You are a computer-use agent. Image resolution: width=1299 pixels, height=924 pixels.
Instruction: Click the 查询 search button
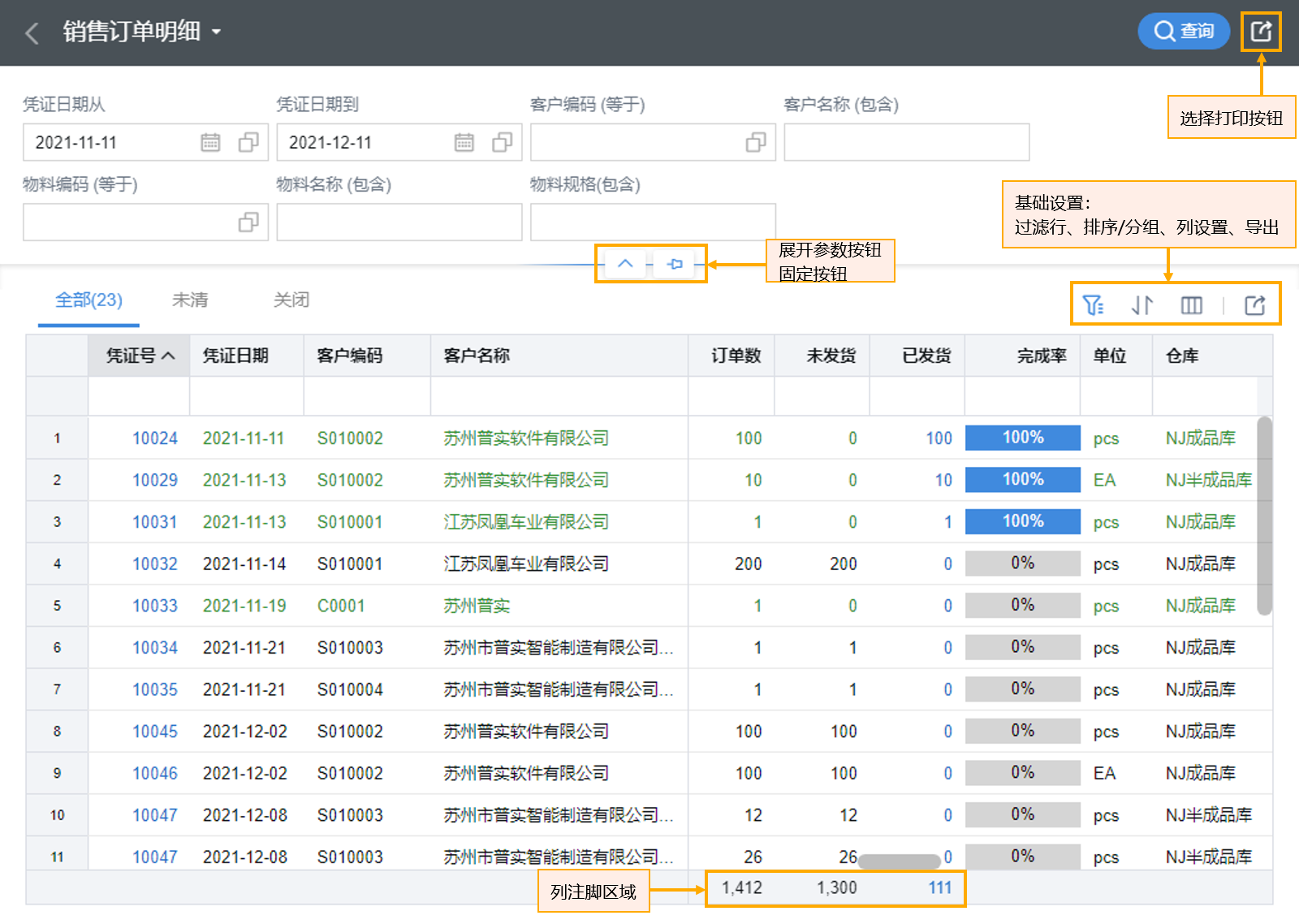(1184, 31)
